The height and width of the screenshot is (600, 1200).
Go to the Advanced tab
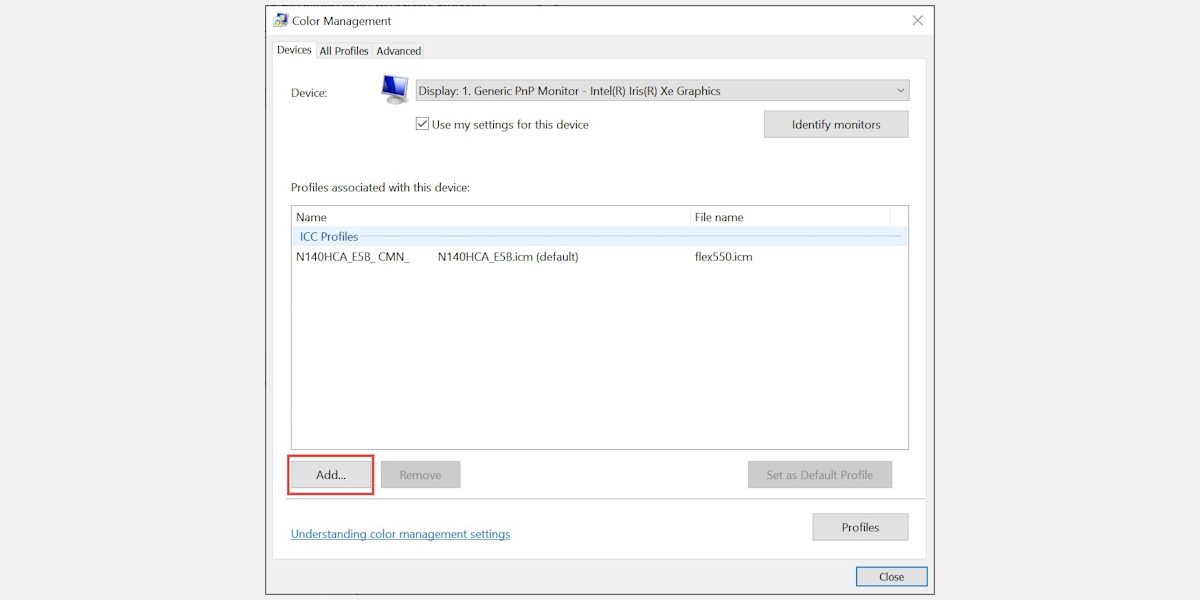pyautogui.click(x=398, y=51)
